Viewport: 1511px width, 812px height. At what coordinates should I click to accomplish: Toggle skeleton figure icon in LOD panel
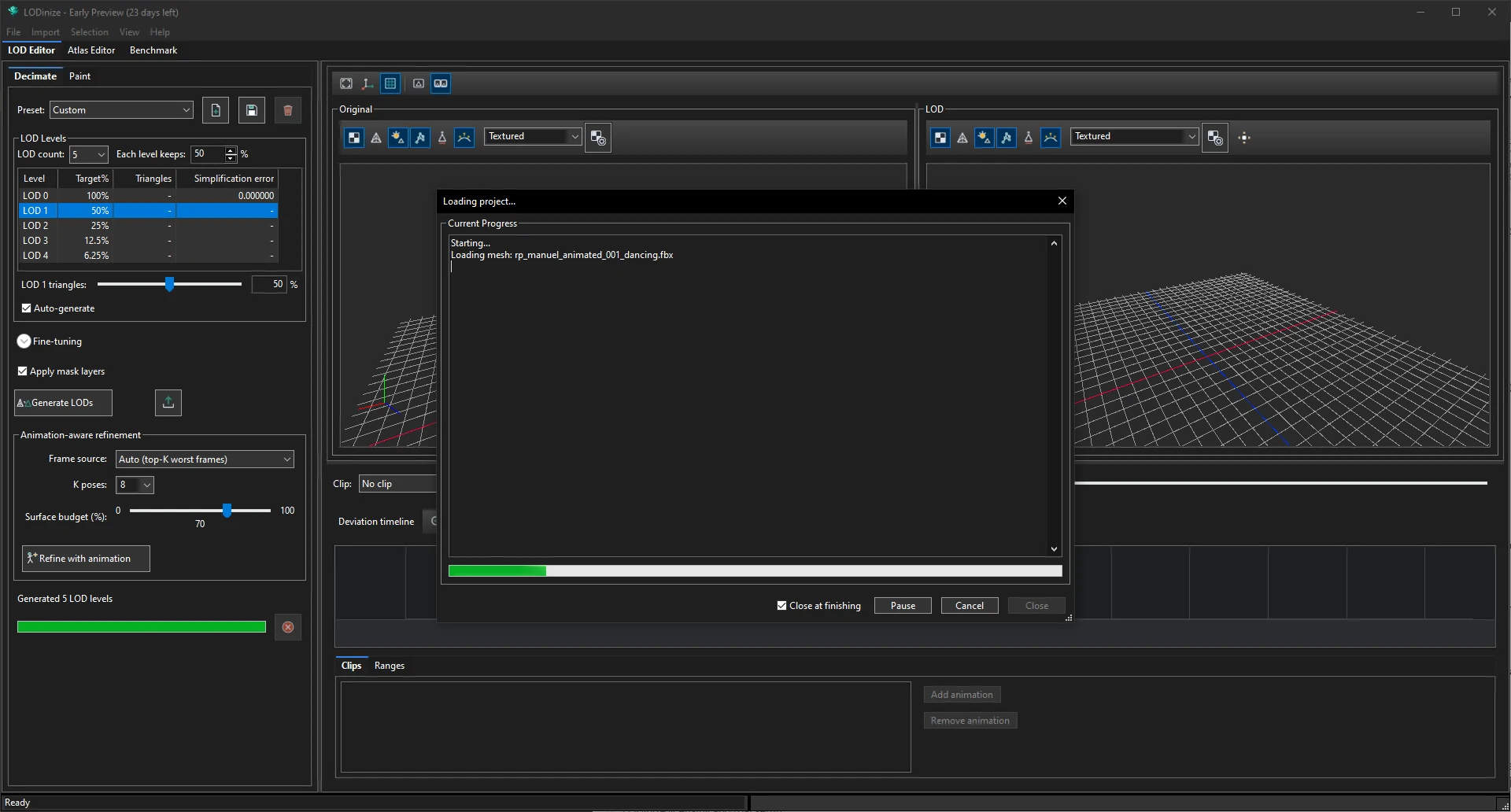pos(1007,138)
